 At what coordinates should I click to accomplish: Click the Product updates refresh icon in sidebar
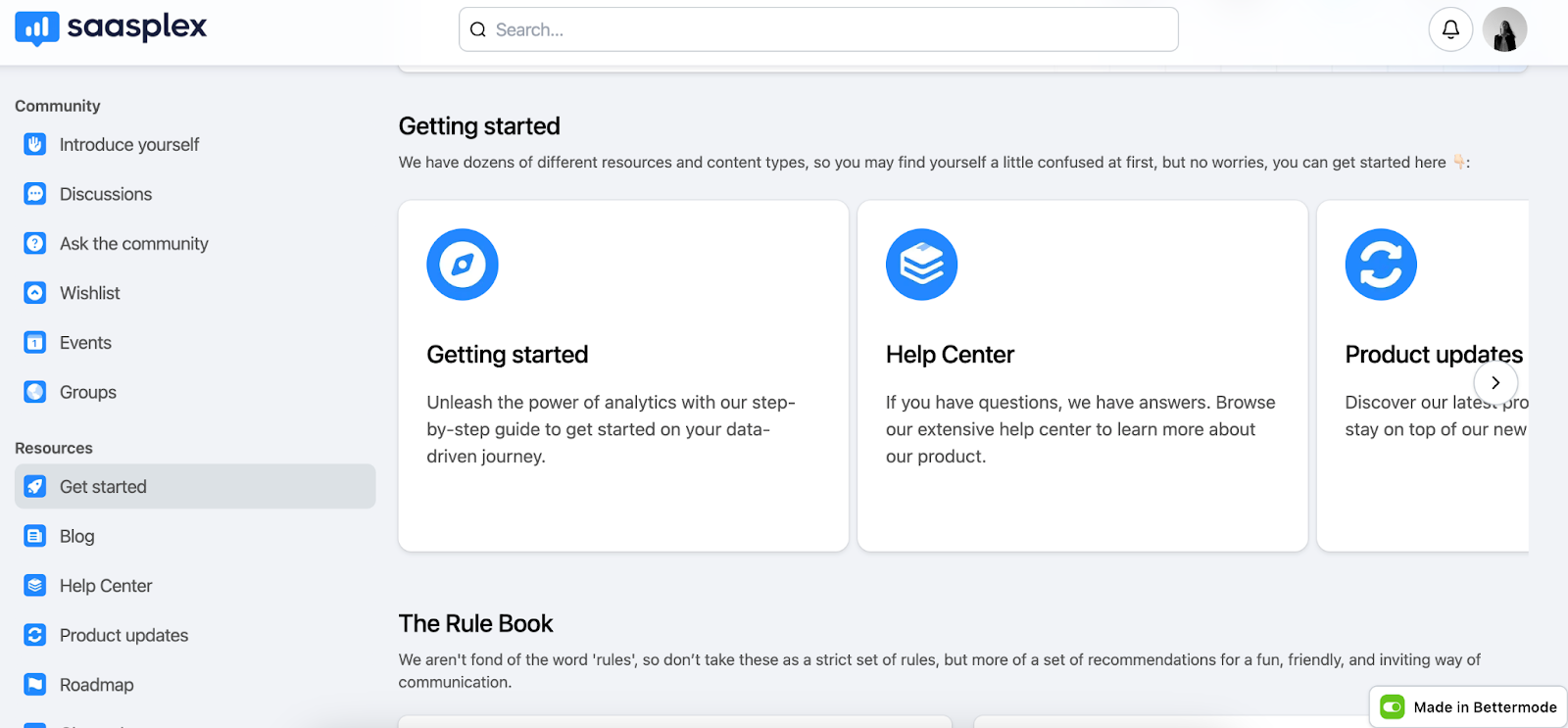click(35, 635)
